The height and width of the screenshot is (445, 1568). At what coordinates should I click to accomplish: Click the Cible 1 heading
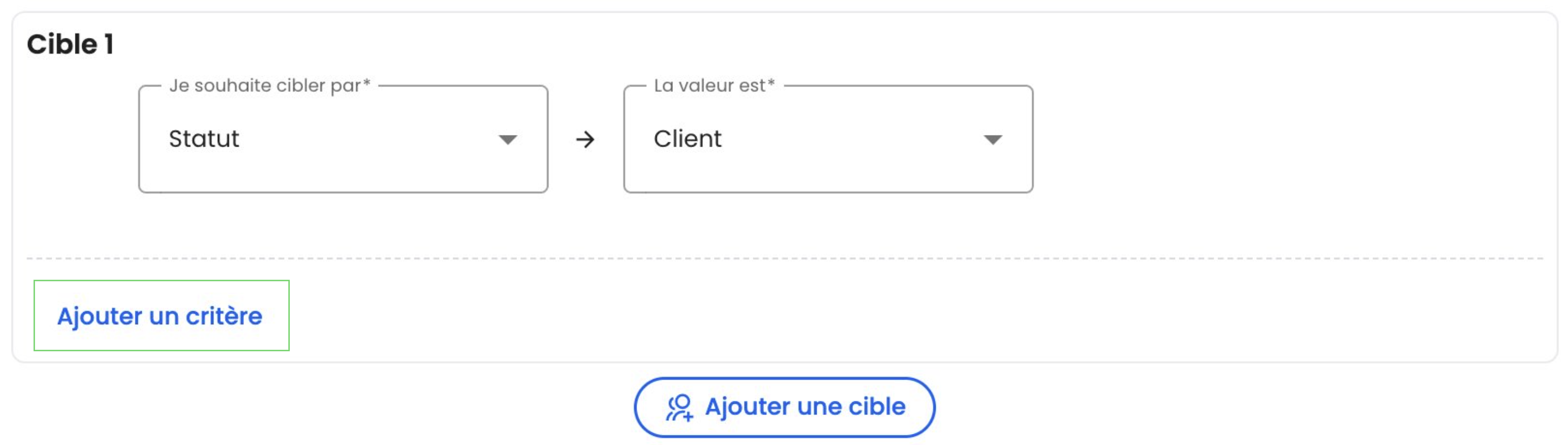[70, 44]
